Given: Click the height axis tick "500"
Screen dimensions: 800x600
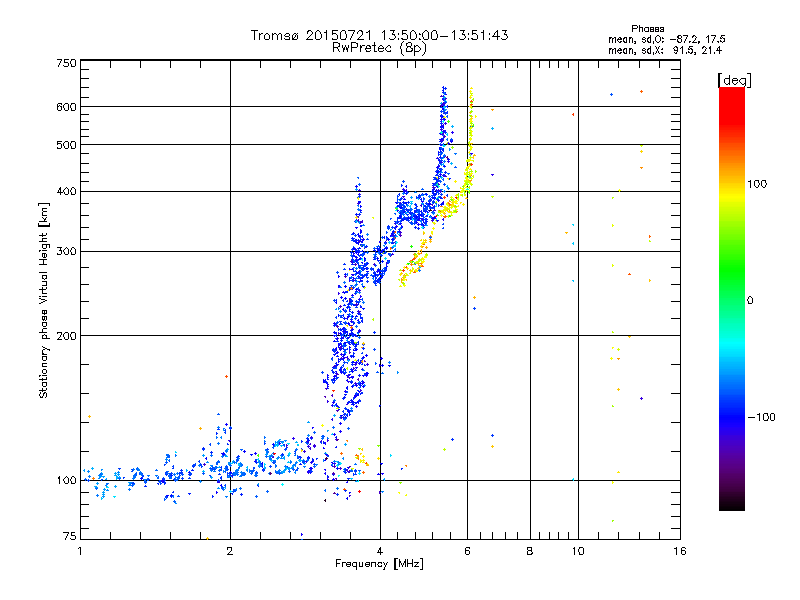Looking at the screenshot, I should 66,145.
